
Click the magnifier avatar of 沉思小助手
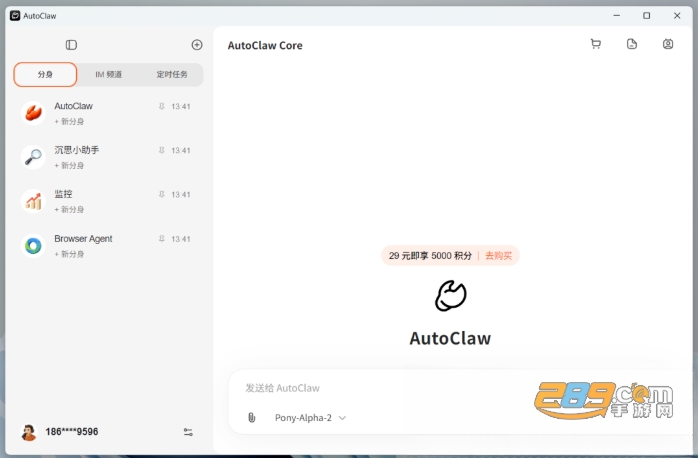tap(33, 157)
